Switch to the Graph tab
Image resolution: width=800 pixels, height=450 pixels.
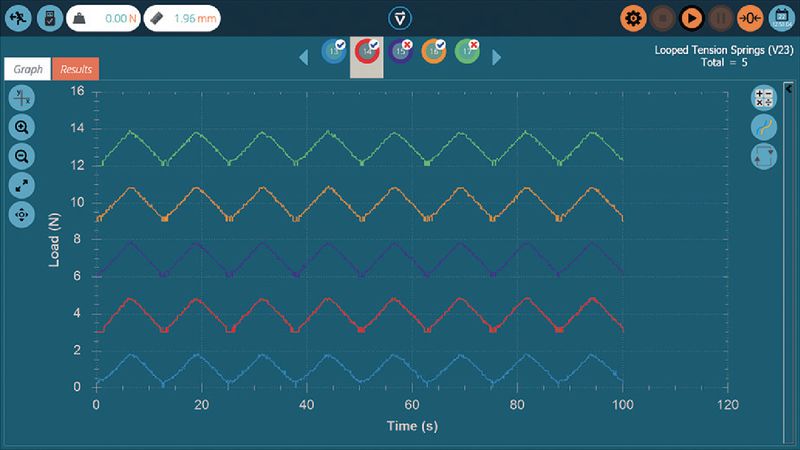(x=28, y=69)
